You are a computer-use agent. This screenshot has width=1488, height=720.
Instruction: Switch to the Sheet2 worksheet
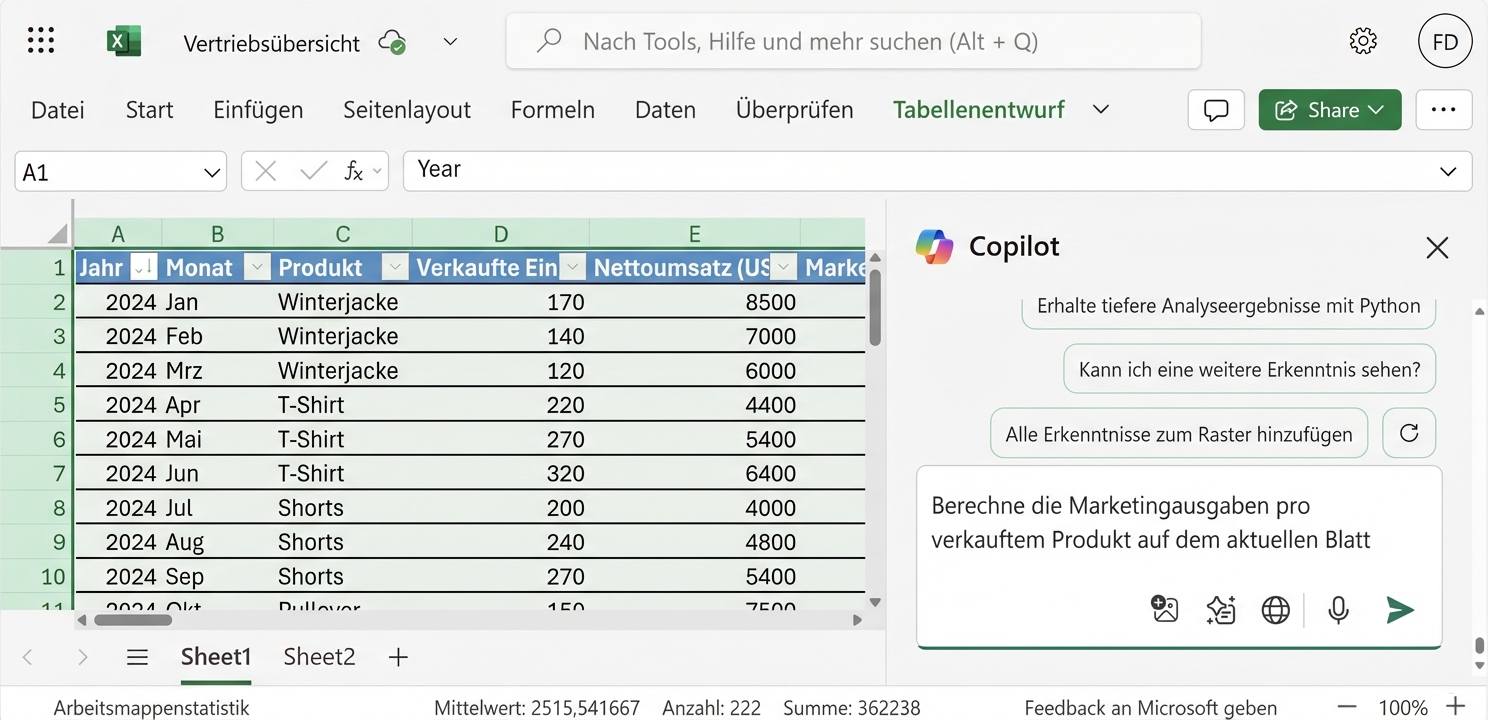(318, 656)
